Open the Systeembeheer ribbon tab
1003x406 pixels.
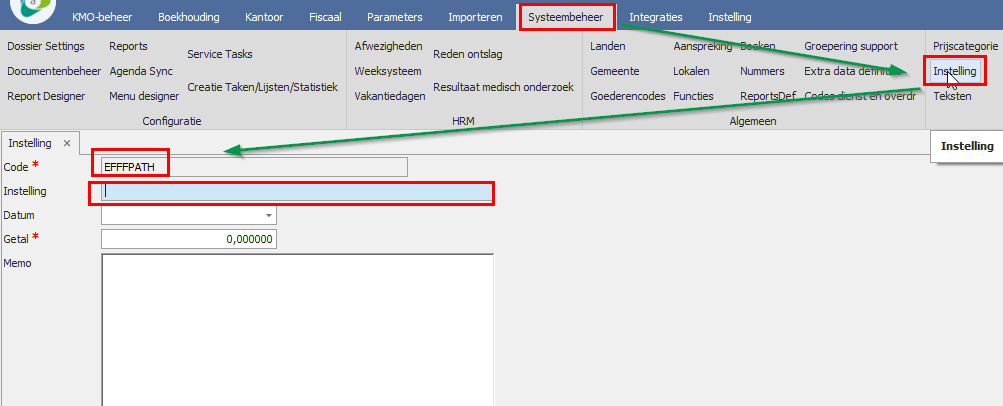[567, 17]
